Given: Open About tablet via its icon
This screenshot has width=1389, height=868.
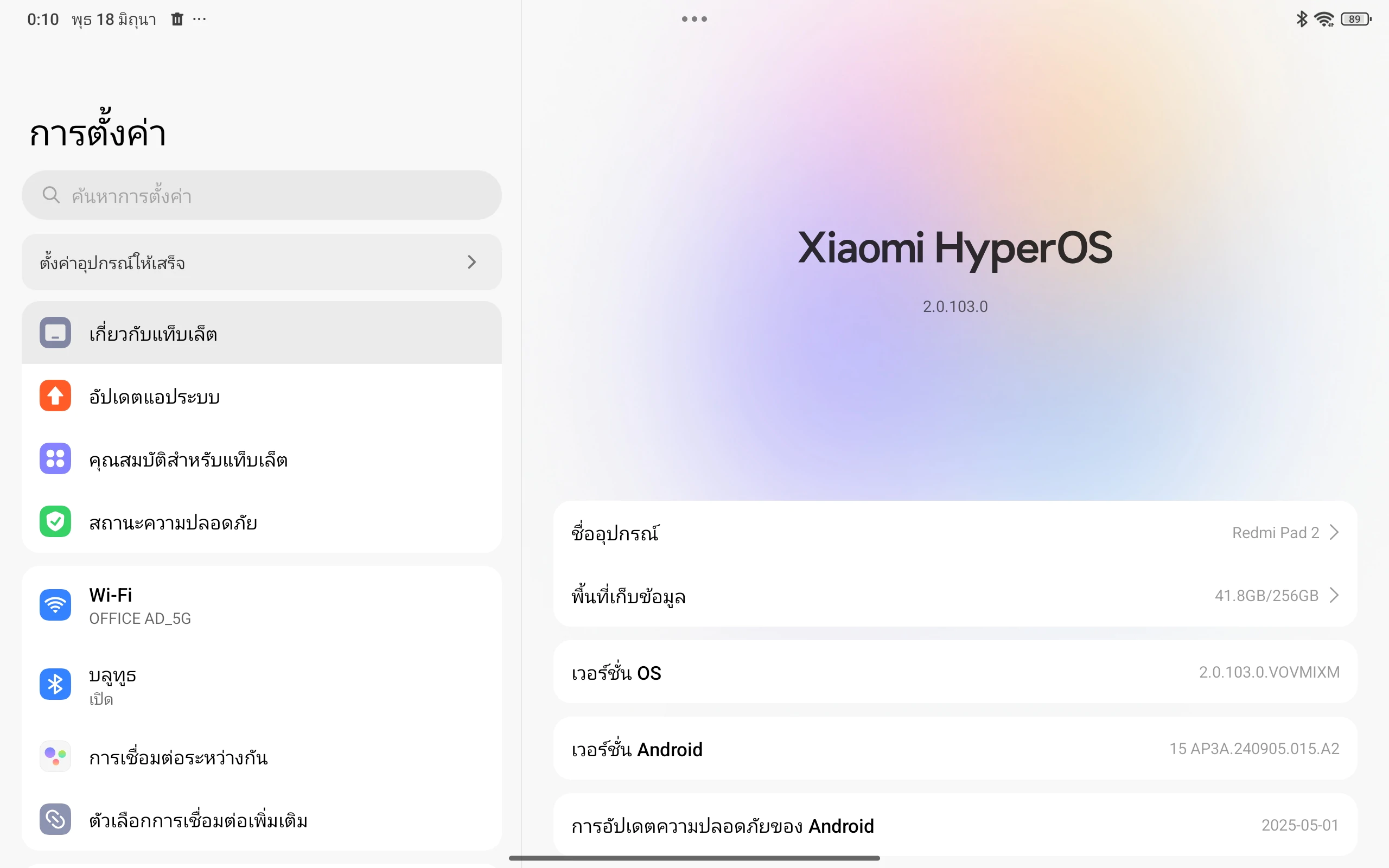Looking at the screenshot, I should tap(55, 333).
